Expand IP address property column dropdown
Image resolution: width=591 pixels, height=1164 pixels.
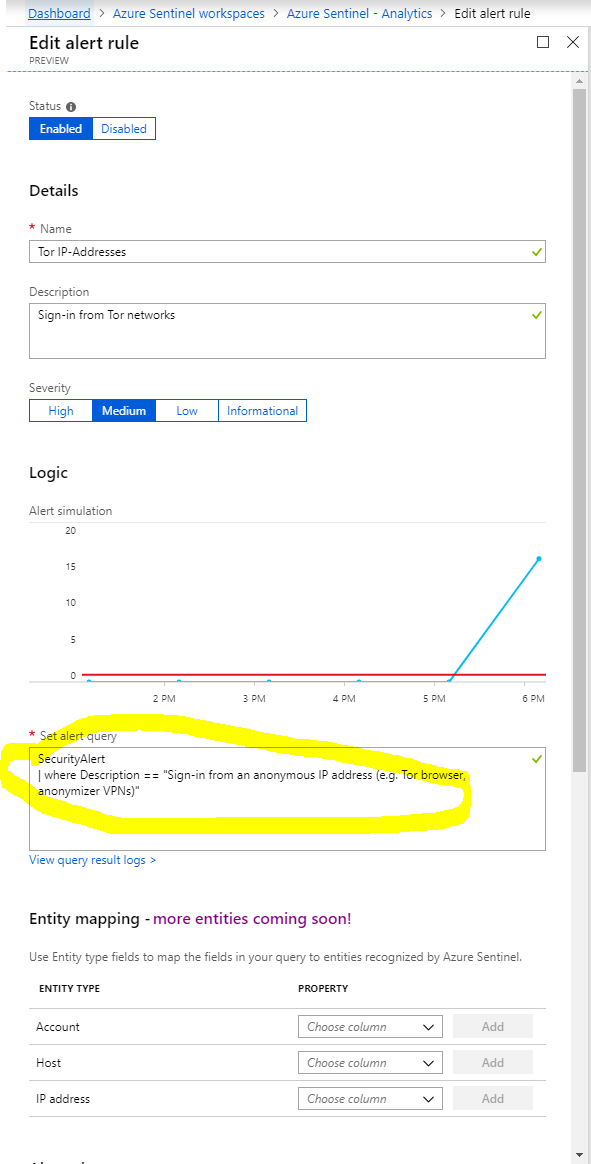pyautogui.click(x=370, y=1098)
